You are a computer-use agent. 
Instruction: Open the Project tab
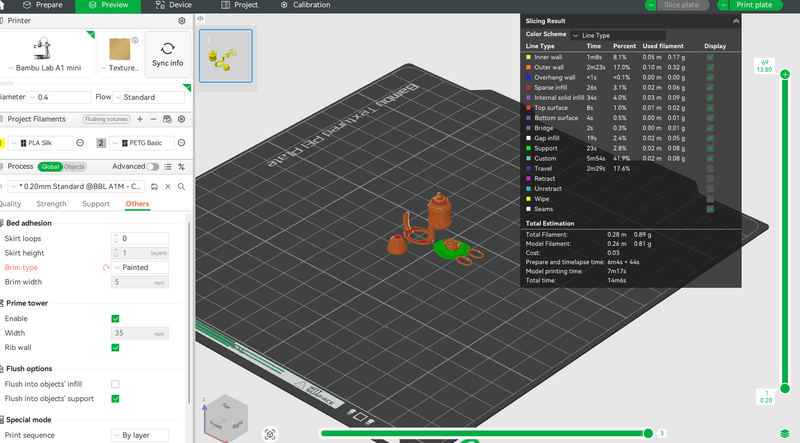pos(239,5)
